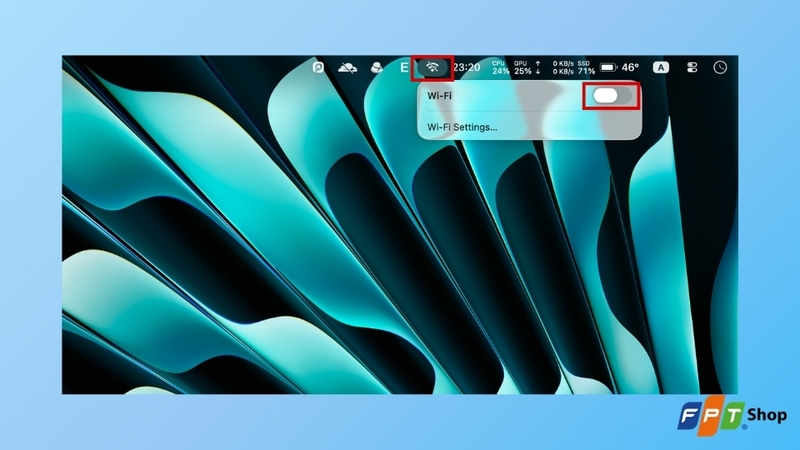800x450 pixels.
Task: Open the GPU 25% monitor
Action: pos(522,67)
